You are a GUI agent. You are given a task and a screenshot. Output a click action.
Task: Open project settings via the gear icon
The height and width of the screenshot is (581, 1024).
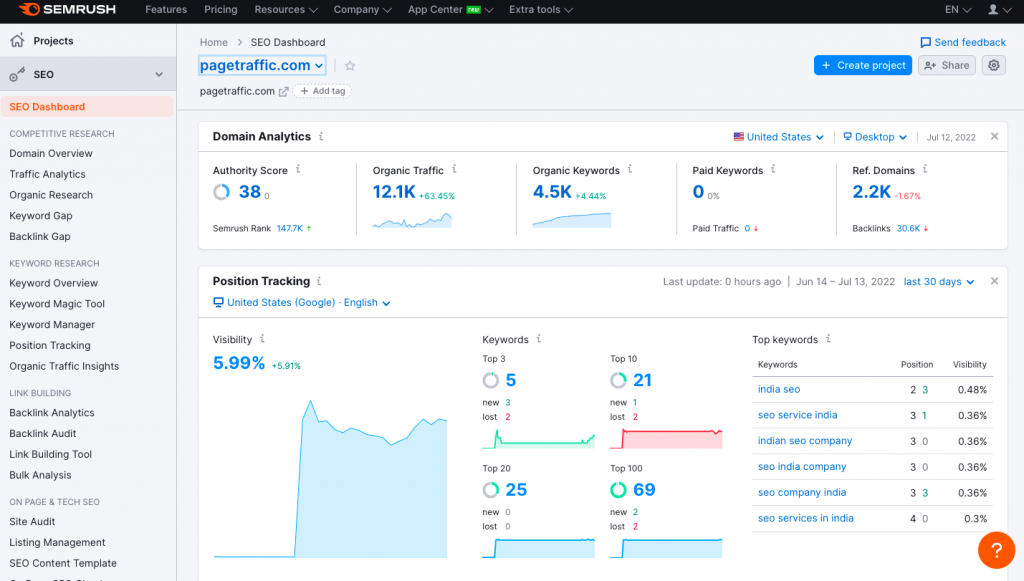993,64
